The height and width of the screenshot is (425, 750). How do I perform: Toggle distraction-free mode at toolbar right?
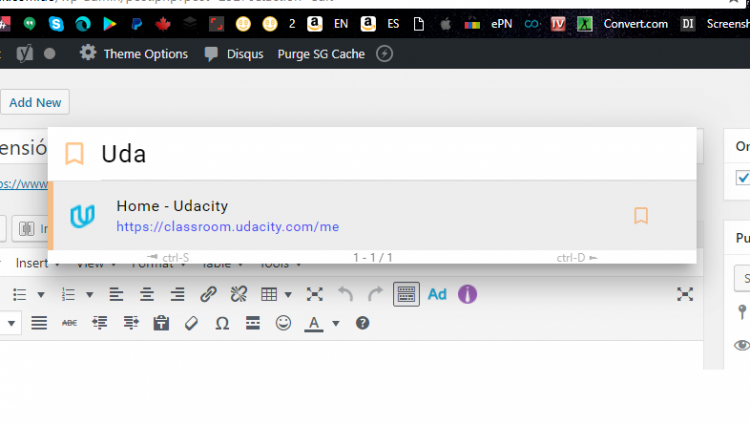pyautogui.click(x=685, y=294)
